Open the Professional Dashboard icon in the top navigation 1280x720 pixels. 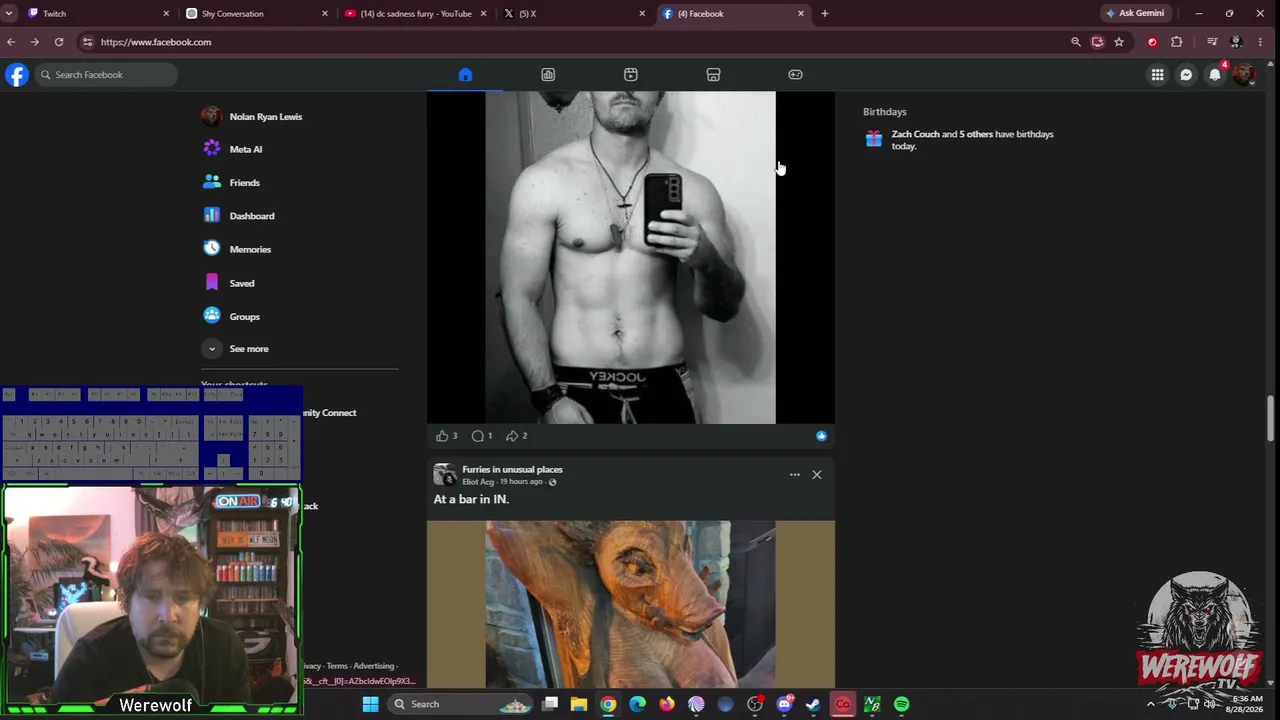click(x=548, y=75)
